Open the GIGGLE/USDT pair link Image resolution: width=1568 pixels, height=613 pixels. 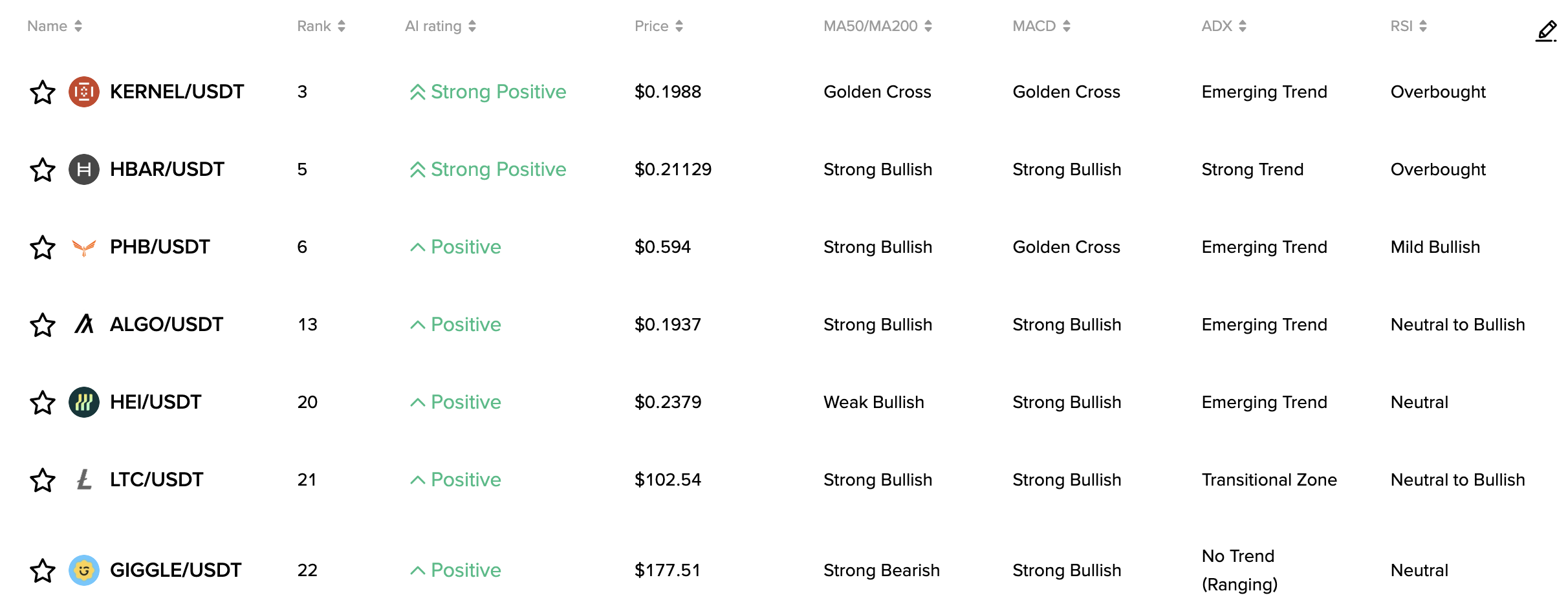[x=175, y=570]
